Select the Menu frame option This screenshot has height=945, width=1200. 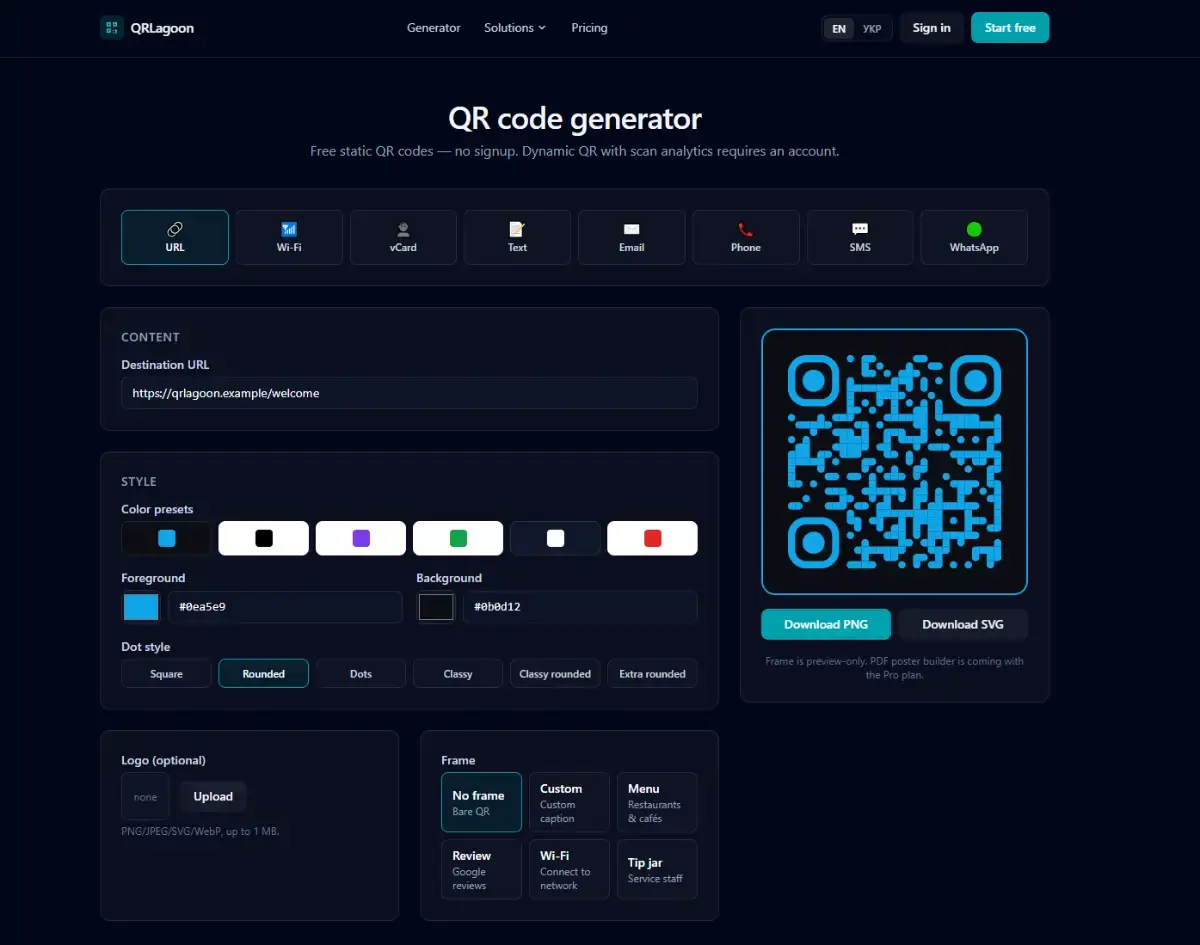point(657,802)
